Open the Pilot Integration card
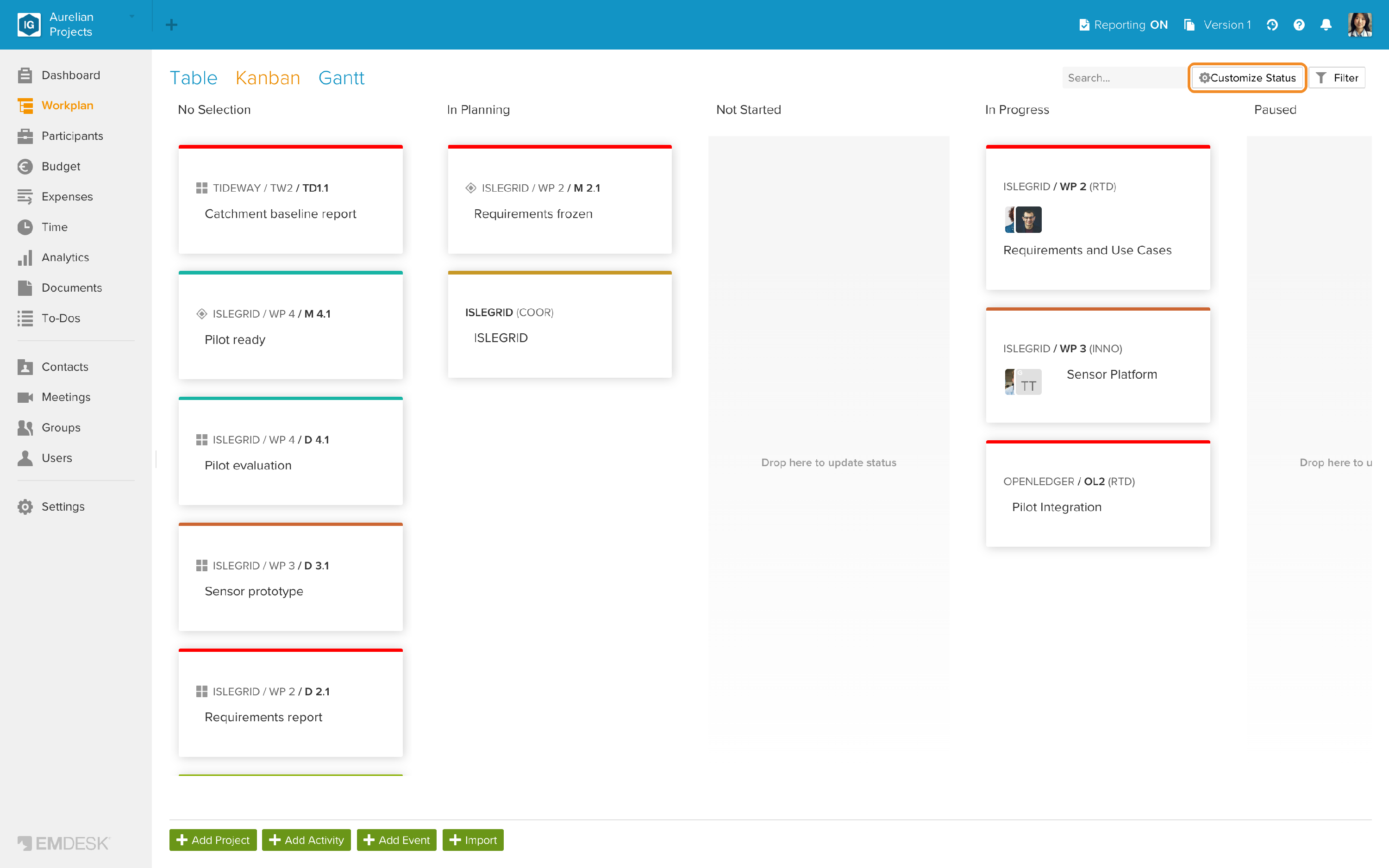Screen dimensions: 1389x868 click(1098, 494)
